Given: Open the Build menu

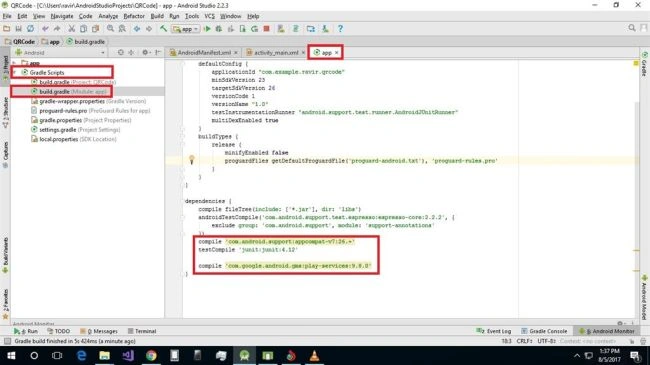Looking at the screenshot, I should tap(157, 16).
